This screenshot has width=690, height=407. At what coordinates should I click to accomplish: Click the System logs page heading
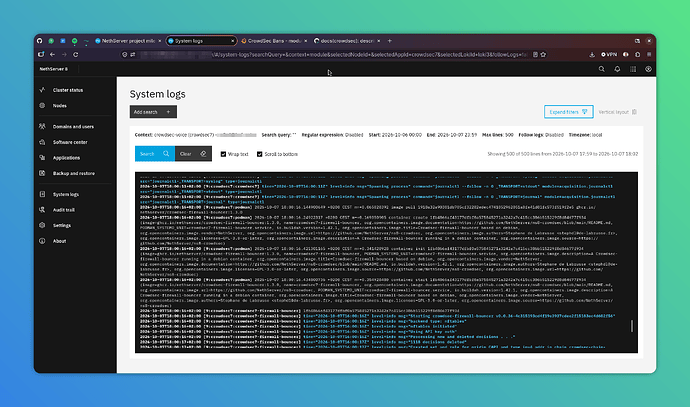coord(158,94)
